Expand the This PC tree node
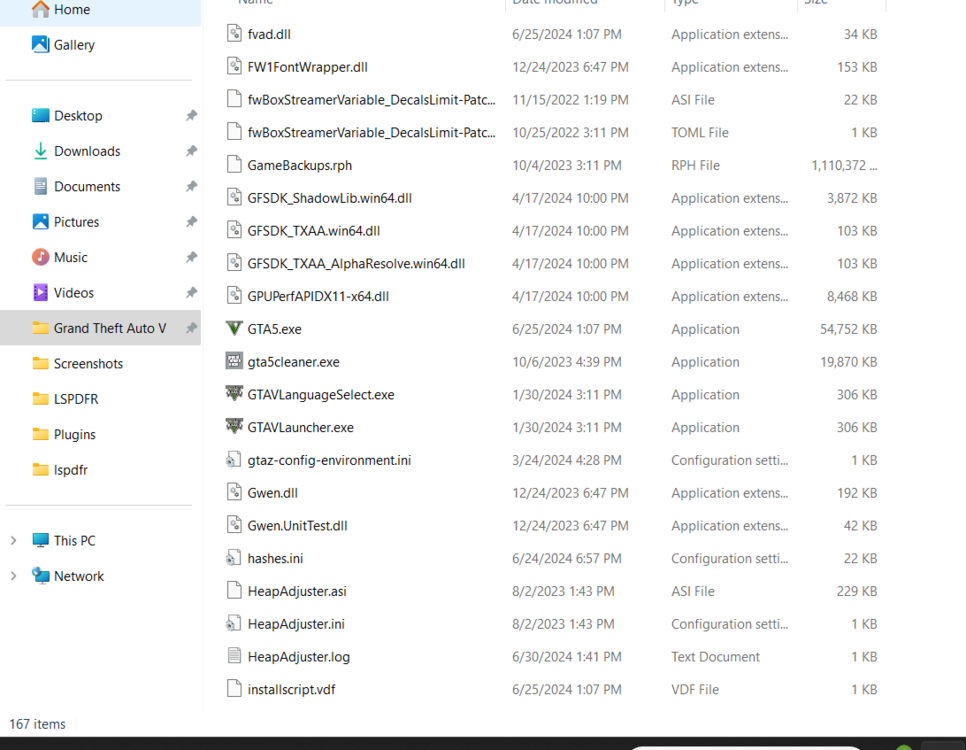Viewport: 966px width, 750px height. pyautogui.click(x=13, y=540)
